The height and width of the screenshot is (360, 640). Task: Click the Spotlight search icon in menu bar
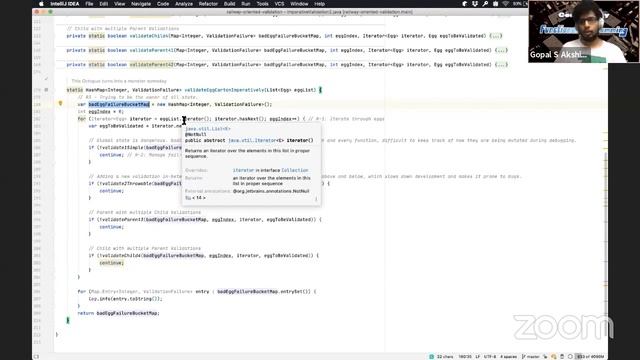pyautogui.click(x=485, y=4)
